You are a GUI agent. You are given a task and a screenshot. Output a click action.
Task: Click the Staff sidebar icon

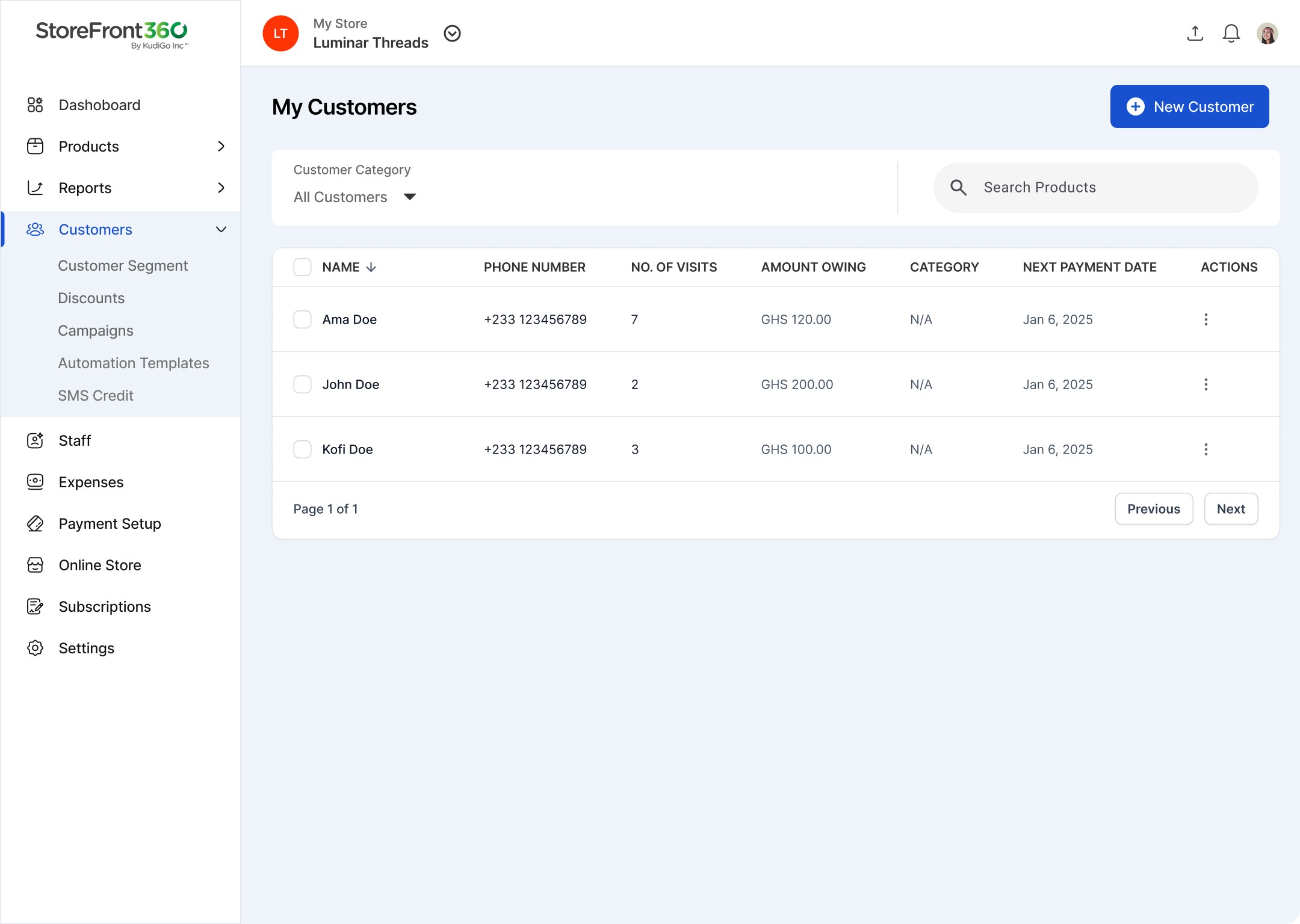tap(36, 440)
